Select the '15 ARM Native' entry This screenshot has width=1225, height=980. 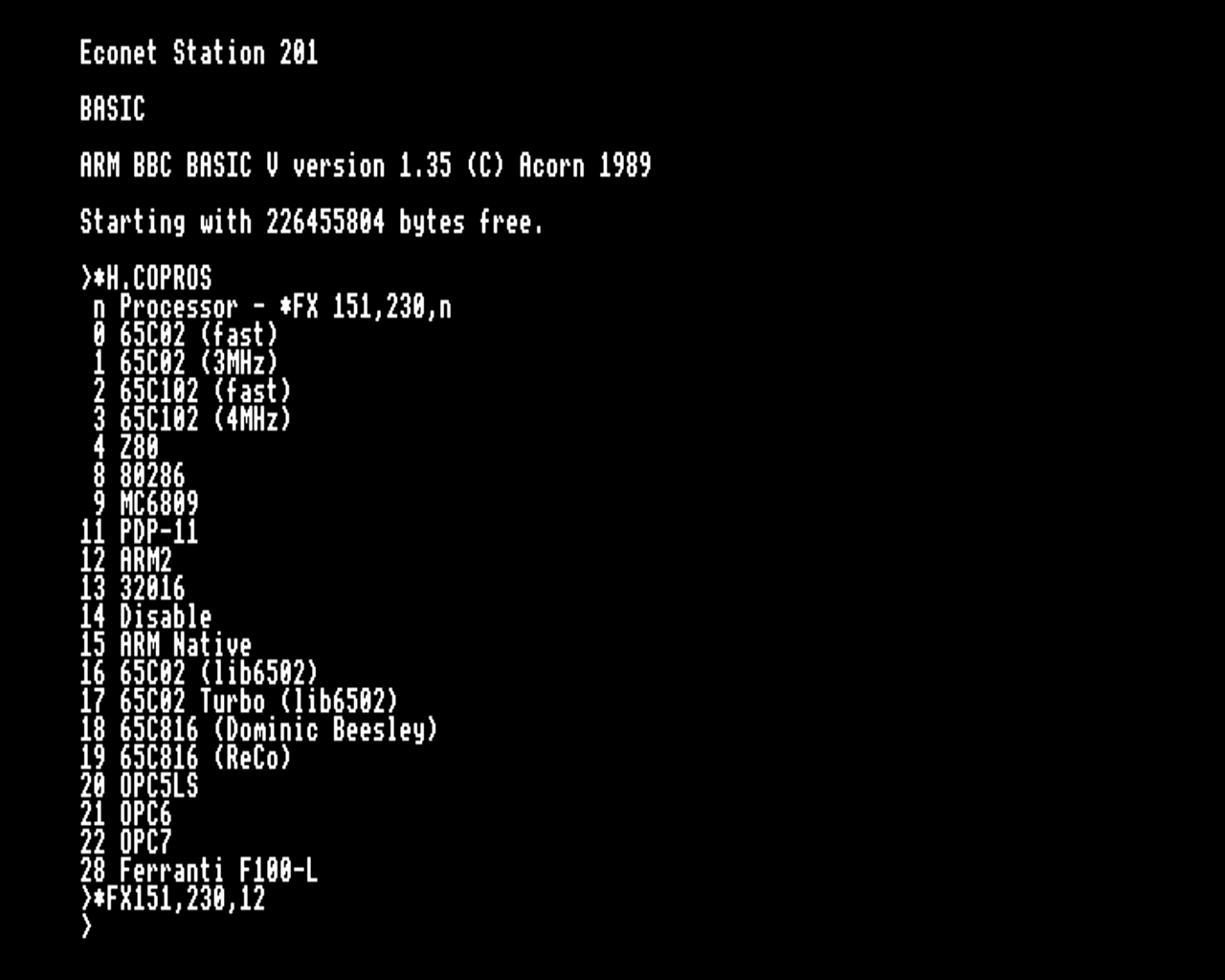pos(166,645)
